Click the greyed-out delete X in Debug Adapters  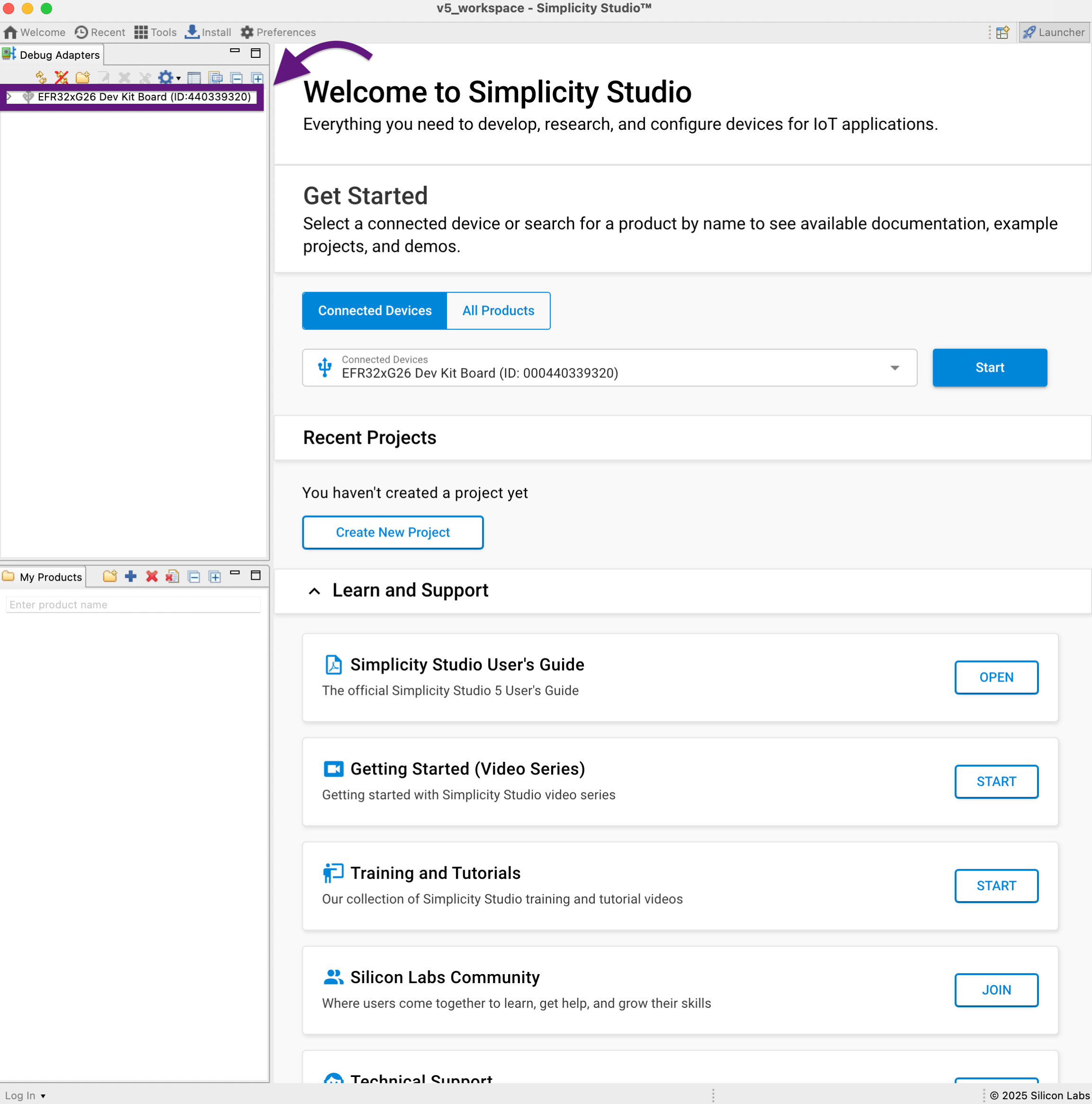[125, 77]
